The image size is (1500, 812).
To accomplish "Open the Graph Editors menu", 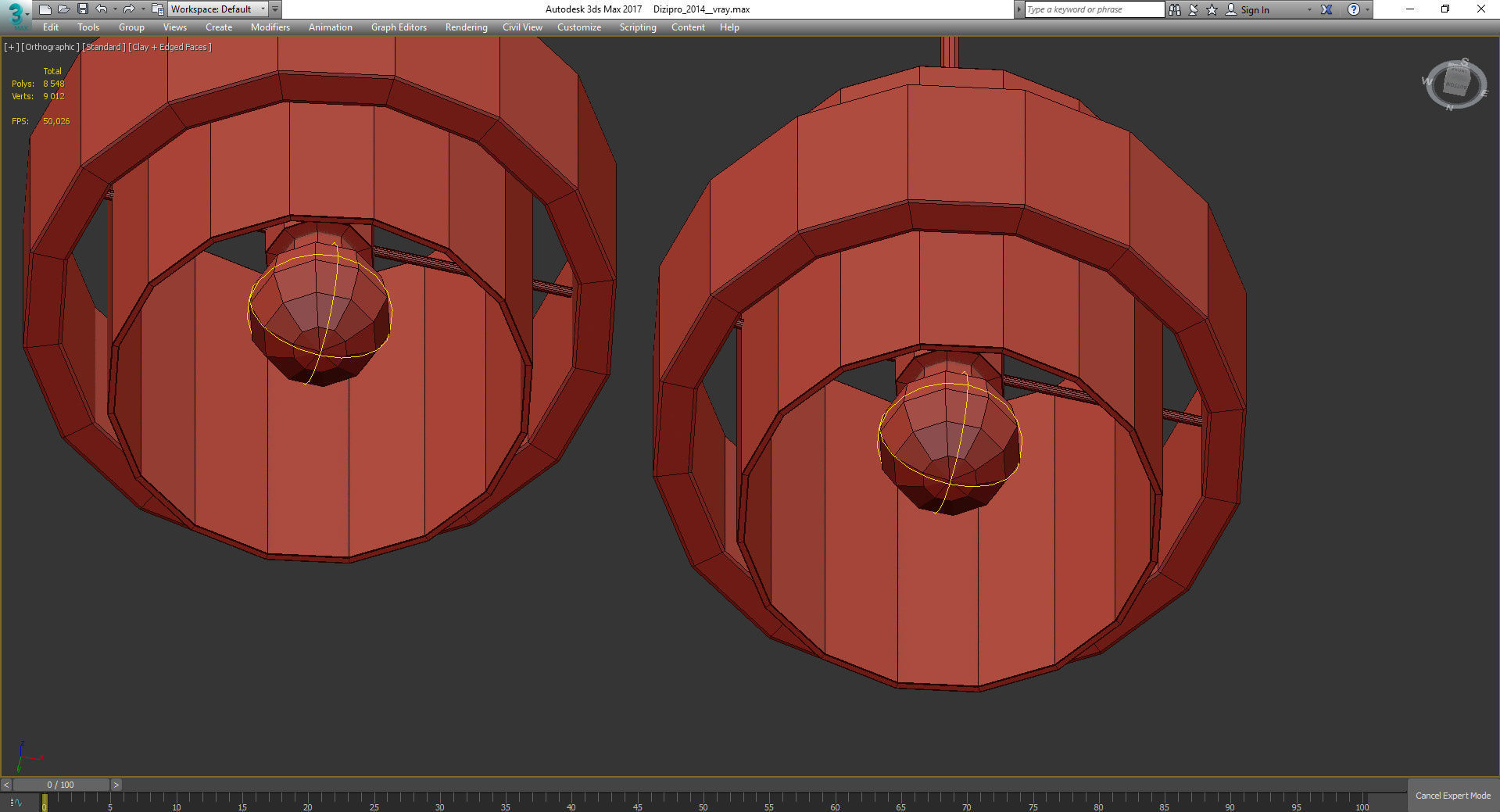I will pos(399,27).
